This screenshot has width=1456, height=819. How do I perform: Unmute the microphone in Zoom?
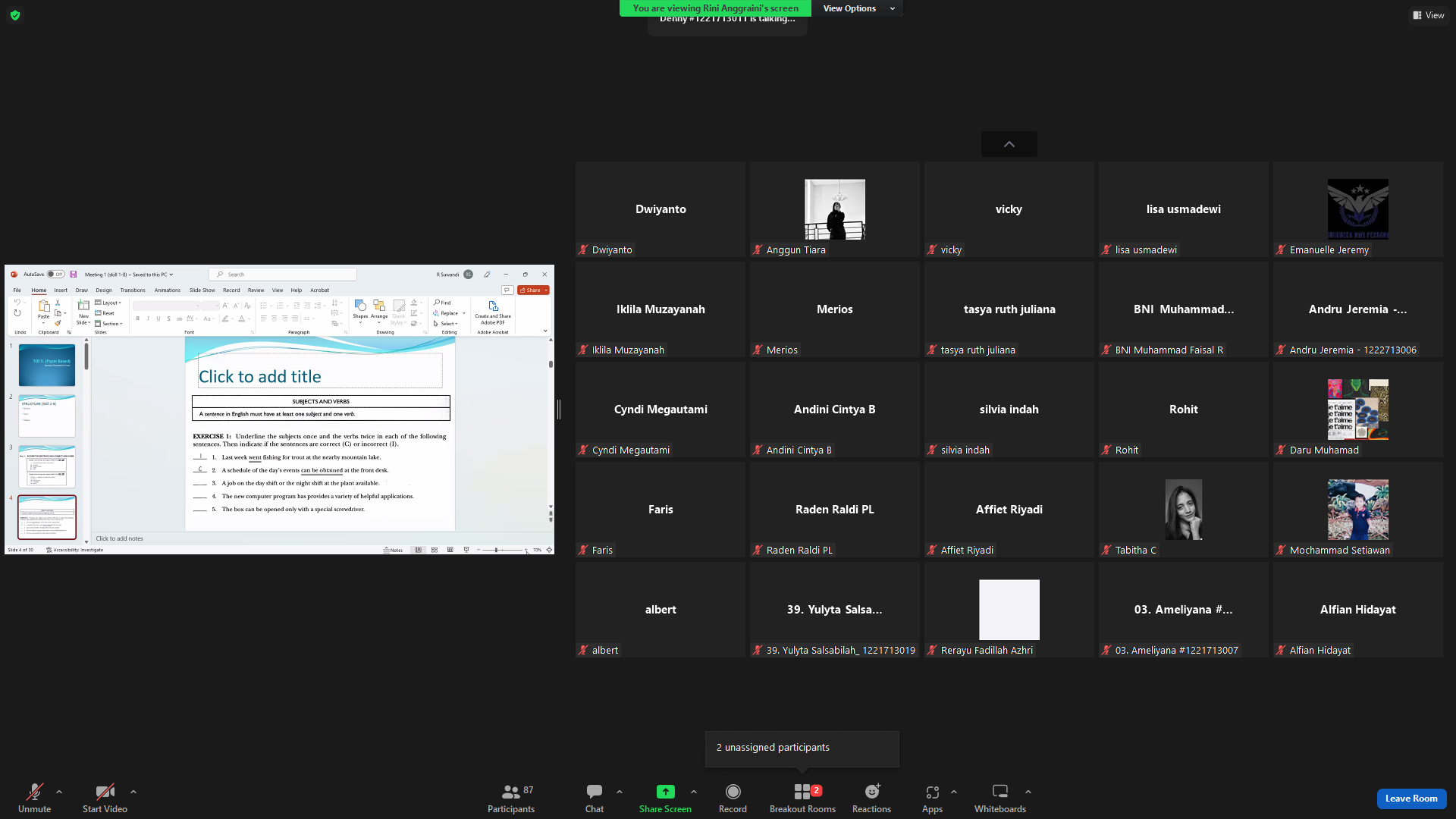tap(34, 798)
